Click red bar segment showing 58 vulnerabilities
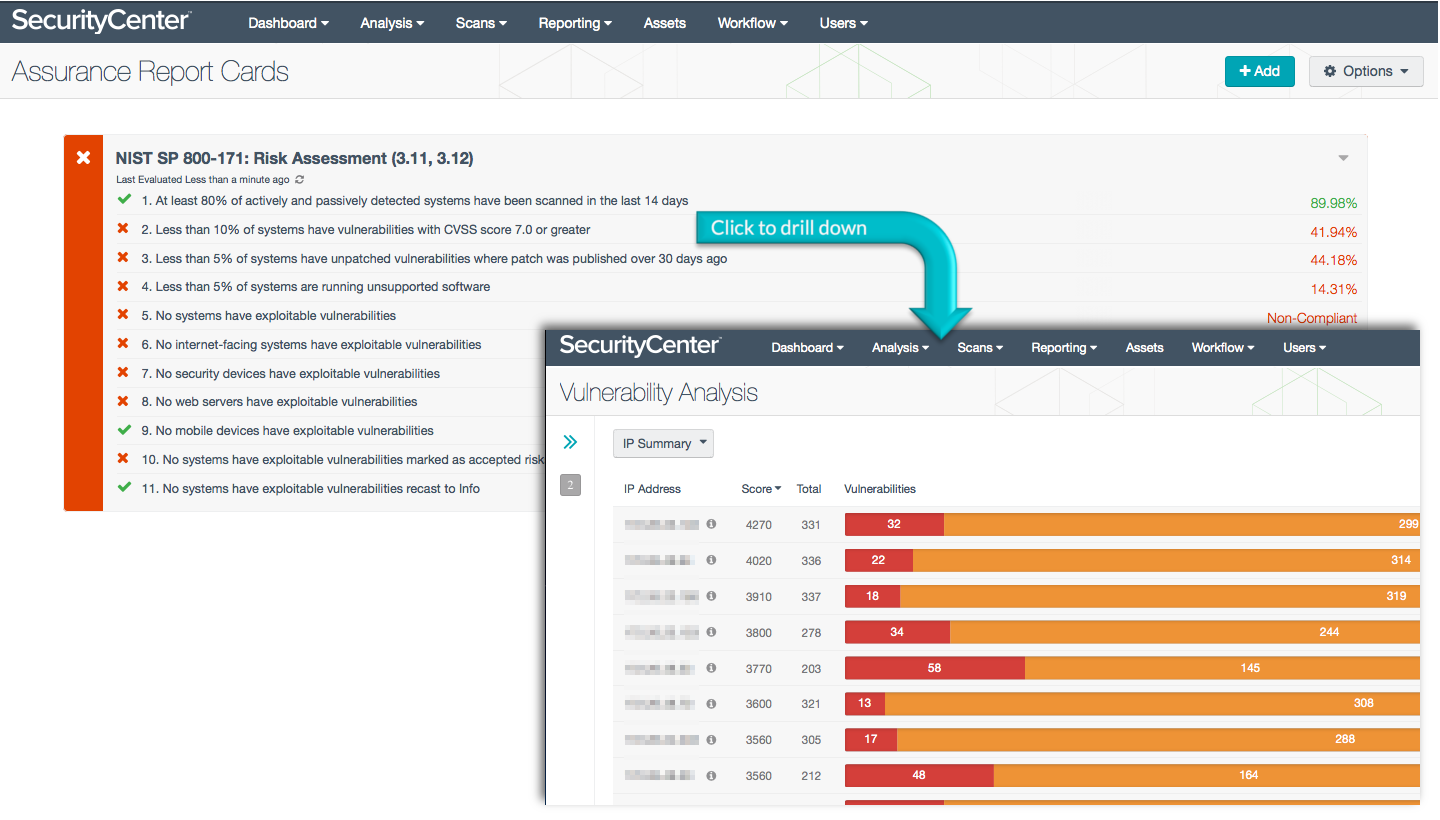Image resolution: width=1440 pixels, height=820 pixels. pyautogui.click(x=935, y=668)
